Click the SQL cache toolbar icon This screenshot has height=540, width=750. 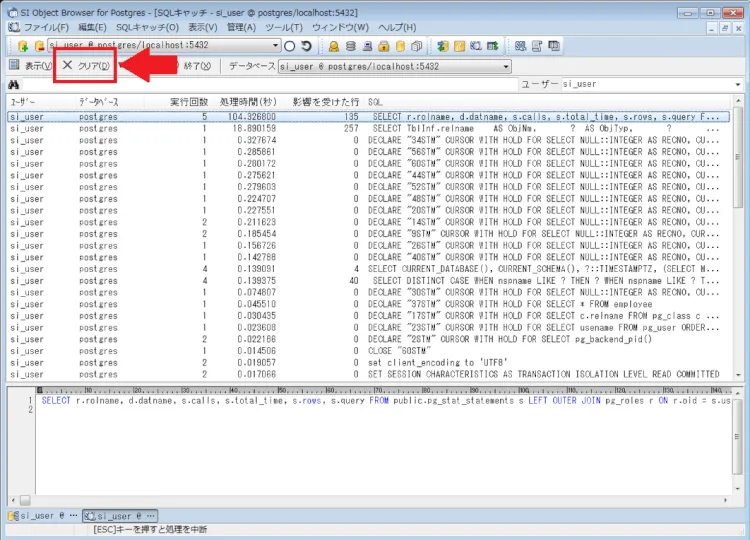coord(475,46)
